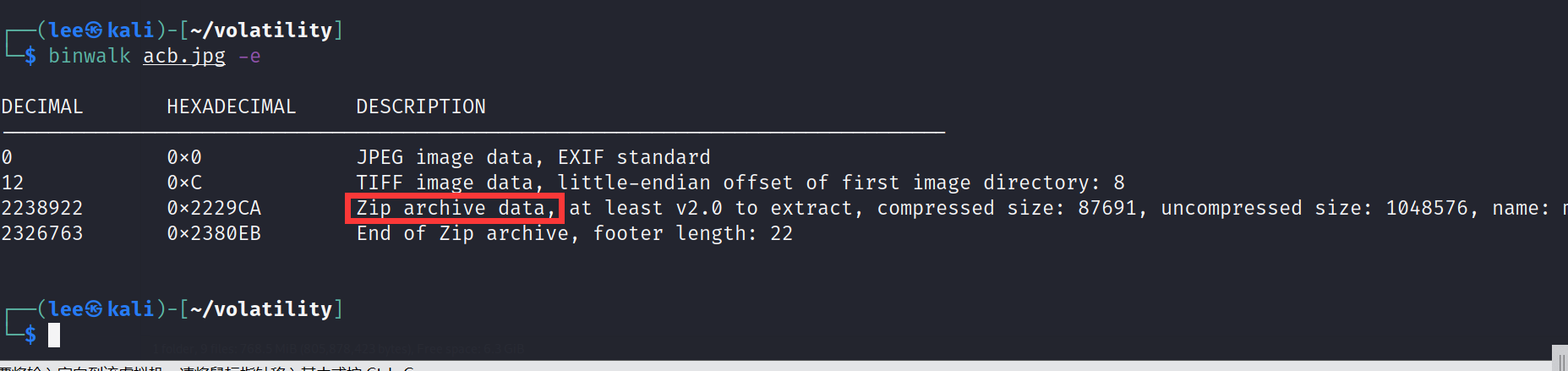
Task: Select the -e flag after acb.jpg
Action: point(249,57)
